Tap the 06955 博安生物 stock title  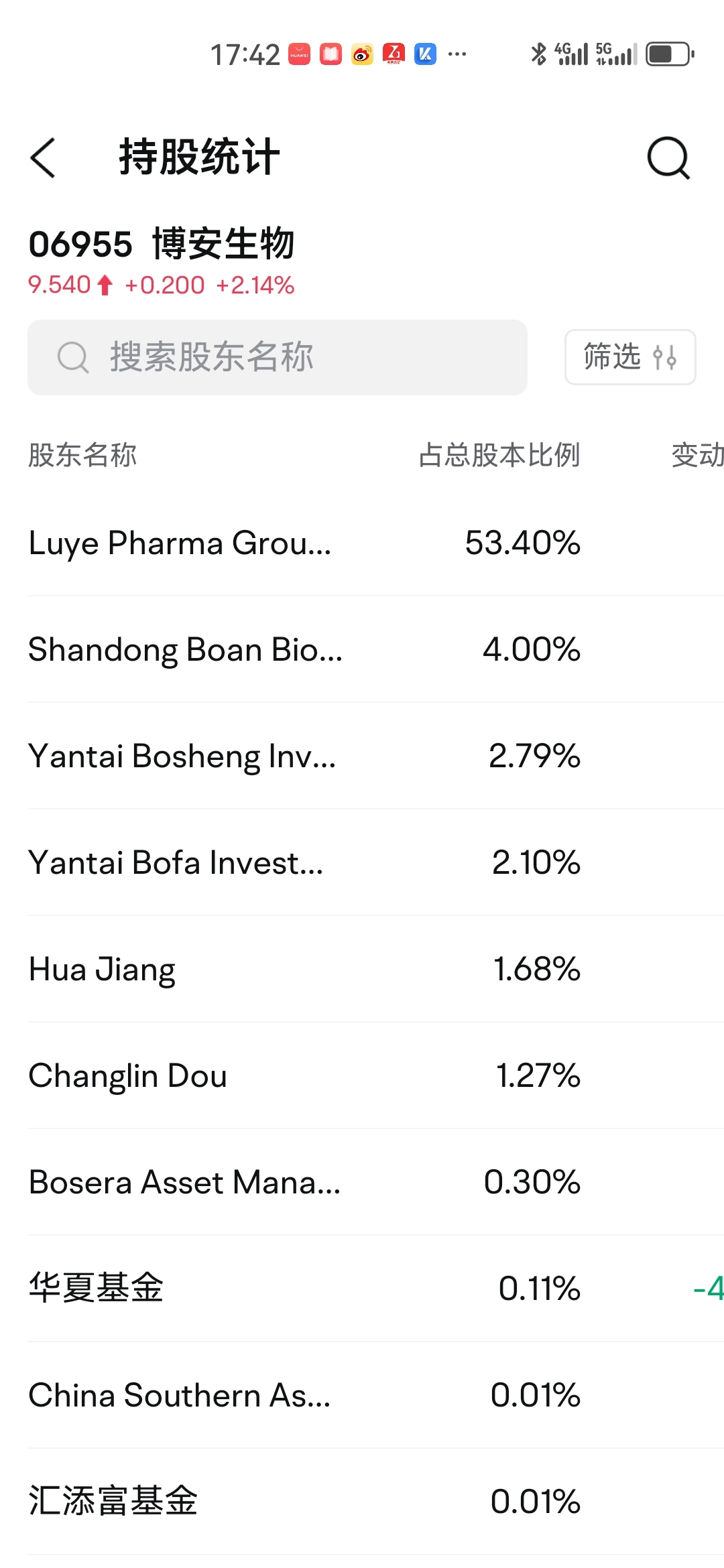162,244
